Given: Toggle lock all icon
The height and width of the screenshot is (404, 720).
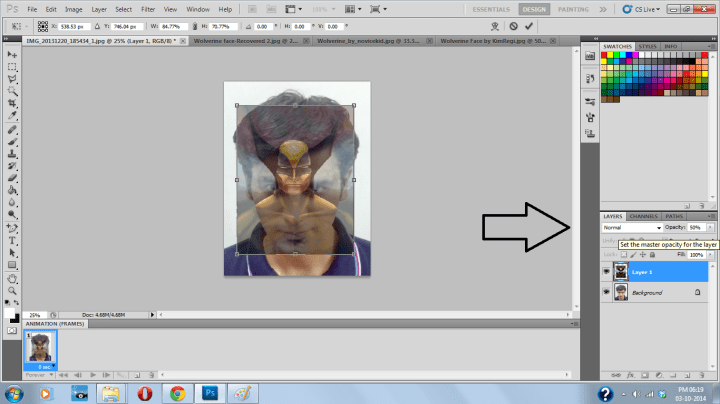Looking at the screenshot, I should (x=652, y=254).
